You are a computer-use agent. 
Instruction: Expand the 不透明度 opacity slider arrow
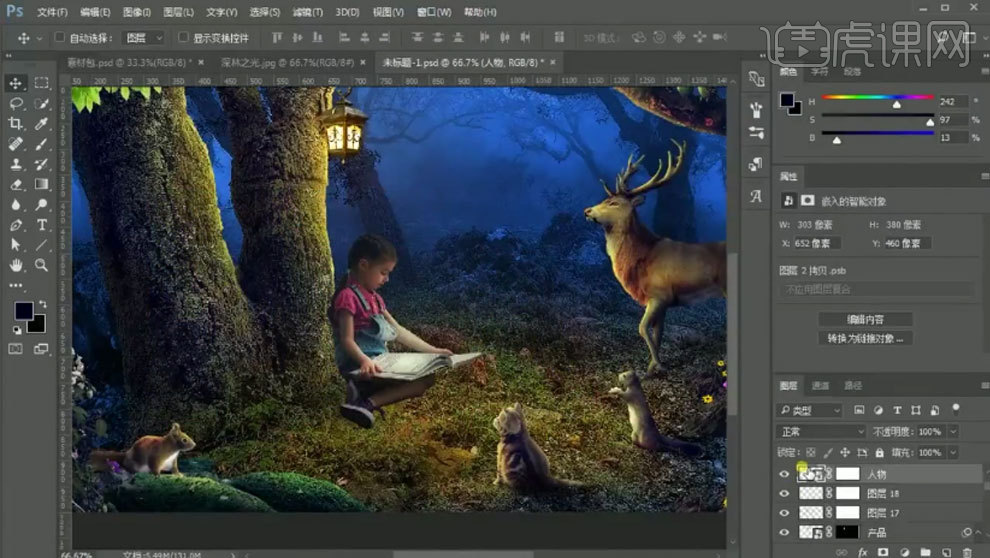pos(953,432)
